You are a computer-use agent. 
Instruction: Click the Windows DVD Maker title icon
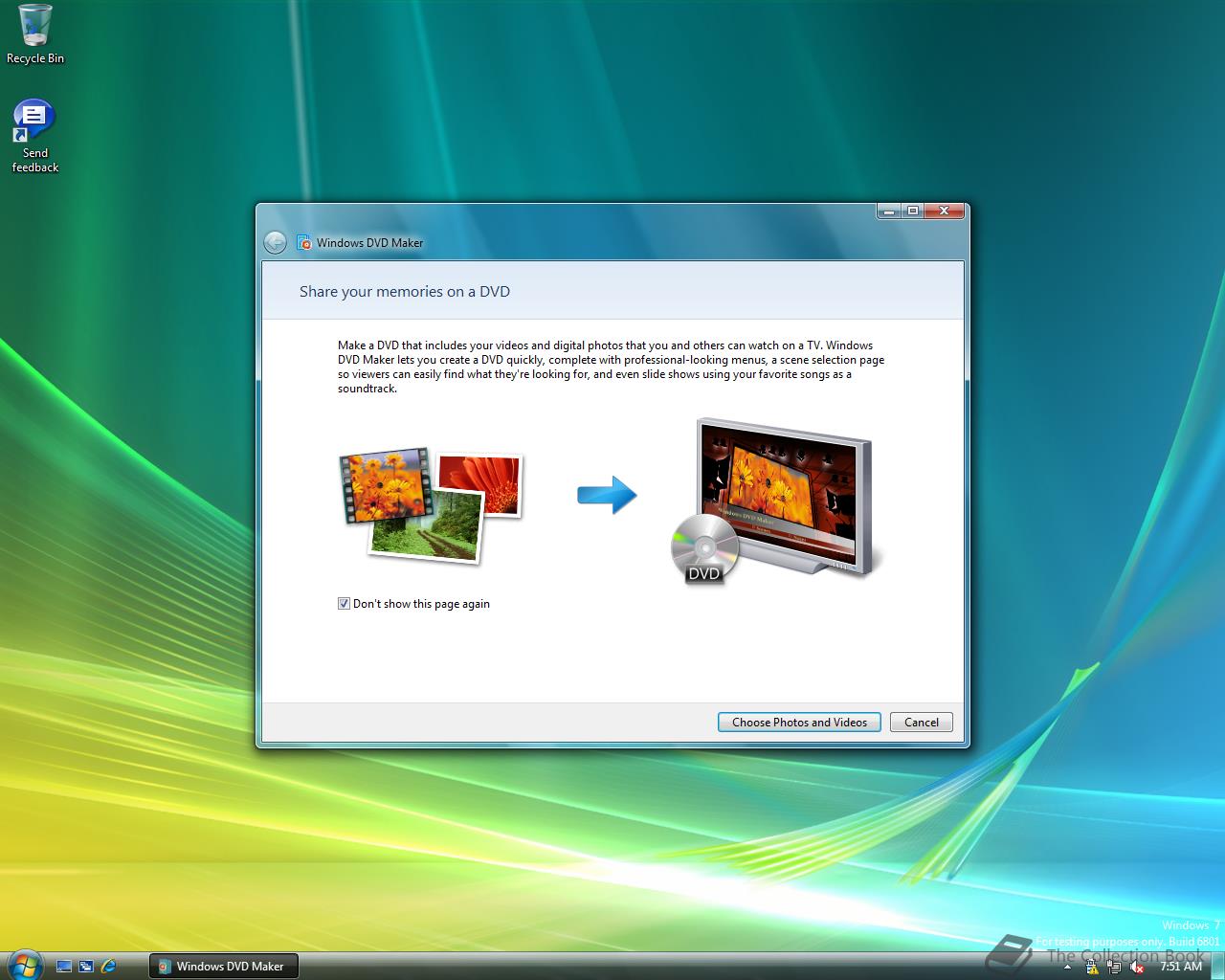303,242
